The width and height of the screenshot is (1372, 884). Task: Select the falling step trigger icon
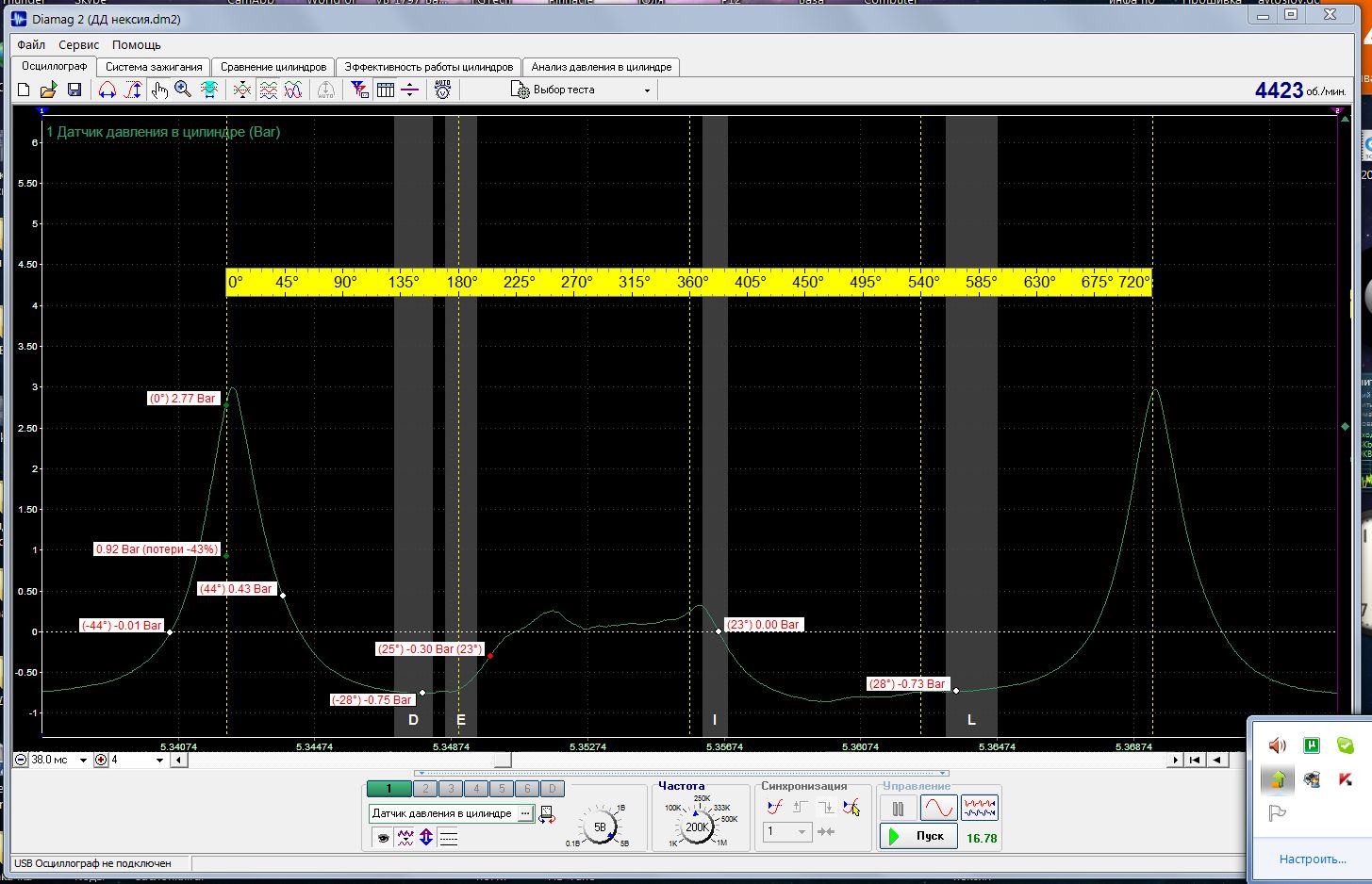826,807
